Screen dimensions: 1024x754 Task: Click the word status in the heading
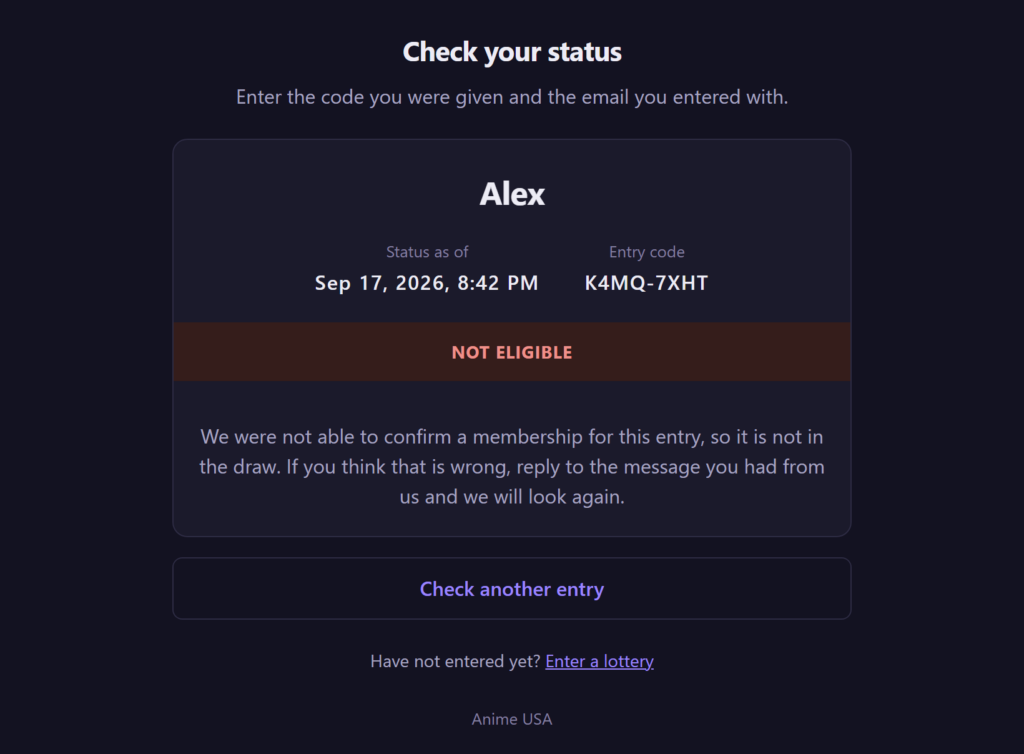pyautogui.click(x=584, y=52)
